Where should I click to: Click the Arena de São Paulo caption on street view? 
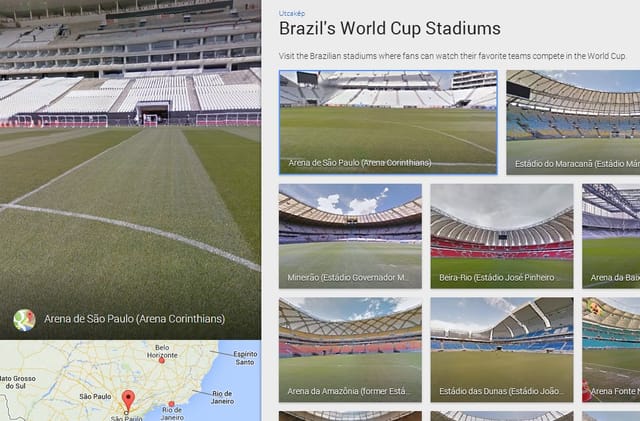[134, 319]
